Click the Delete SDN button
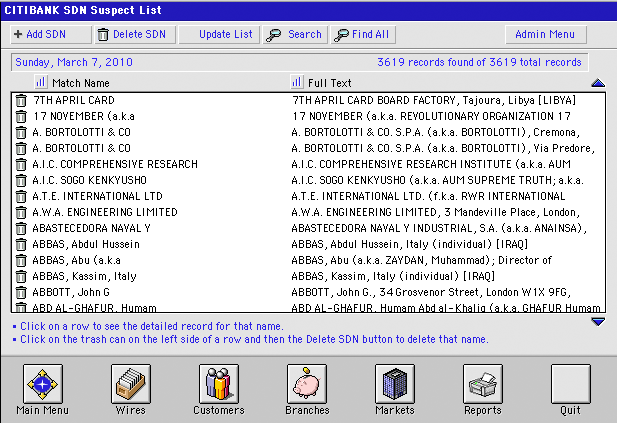The width and height of the screenshot is (617, 423). coord(135,35)
